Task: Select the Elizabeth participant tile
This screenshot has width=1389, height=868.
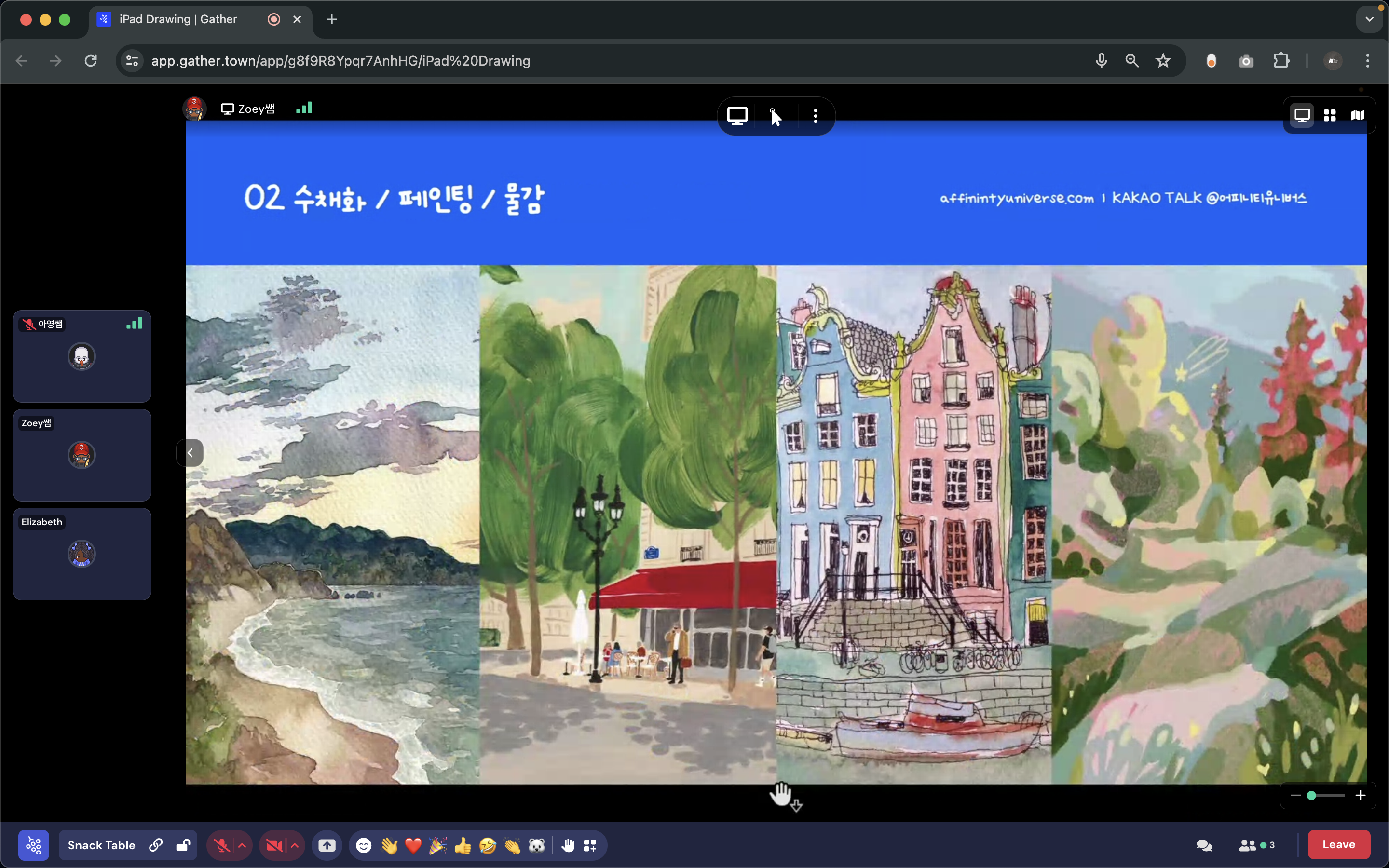Action: 82,554
